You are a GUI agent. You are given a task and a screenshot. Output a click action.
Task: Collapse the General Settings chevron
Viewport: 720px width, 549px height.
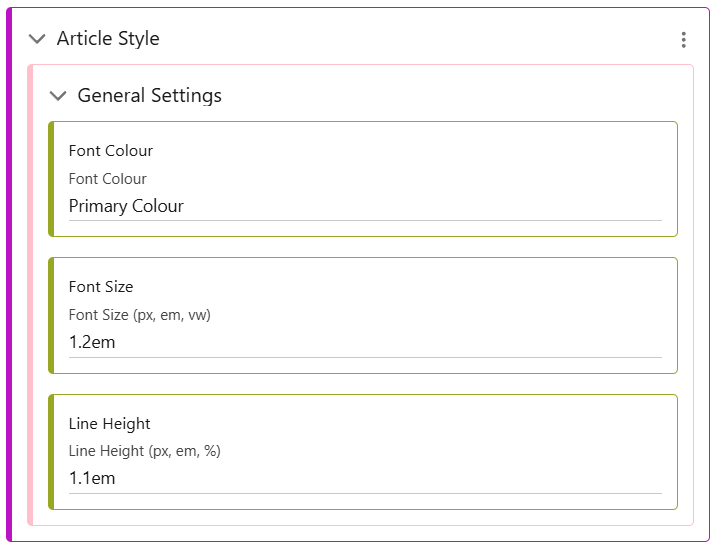click(x=58, y=96)
